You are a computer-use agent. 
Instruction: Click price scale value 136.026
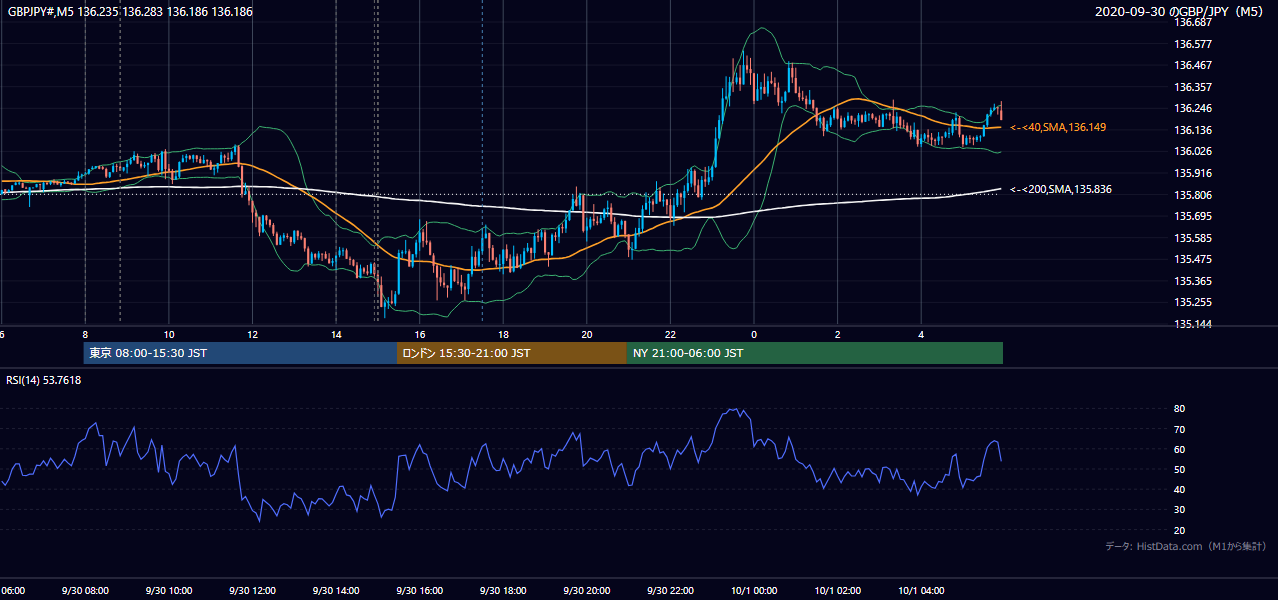(x=1192, y=151)
